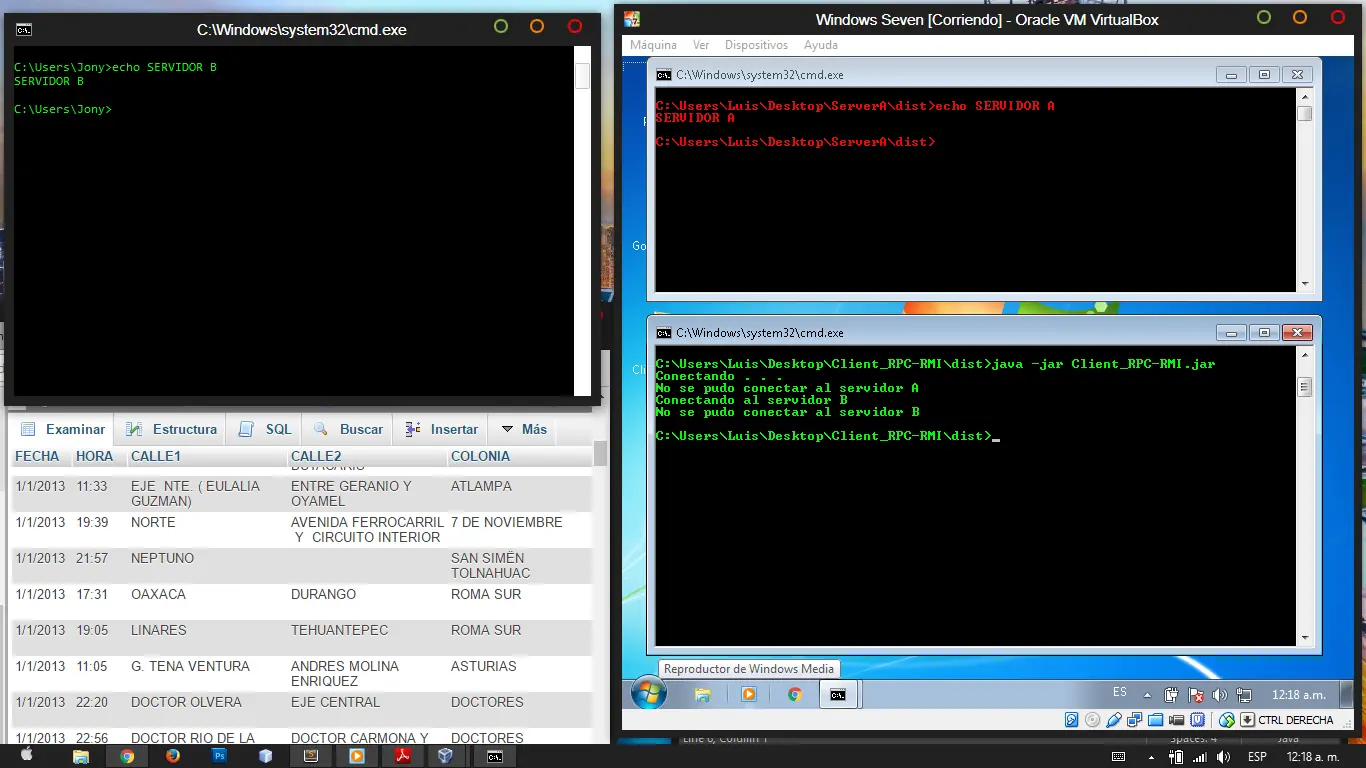Image resolution: width=1366 pixels, height=768 pixels.
Task: Sort table by HORA column header
Action: click(x=95, y=456)
